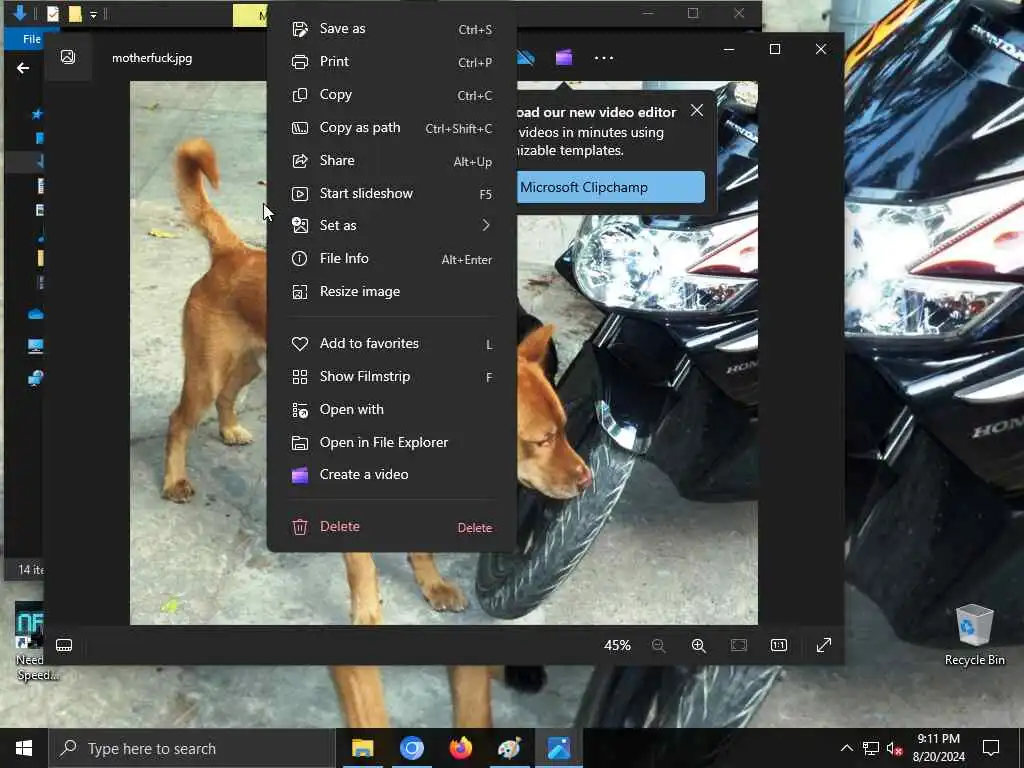Show actual size with the 1:1 icon

click(x=778, y=646)
